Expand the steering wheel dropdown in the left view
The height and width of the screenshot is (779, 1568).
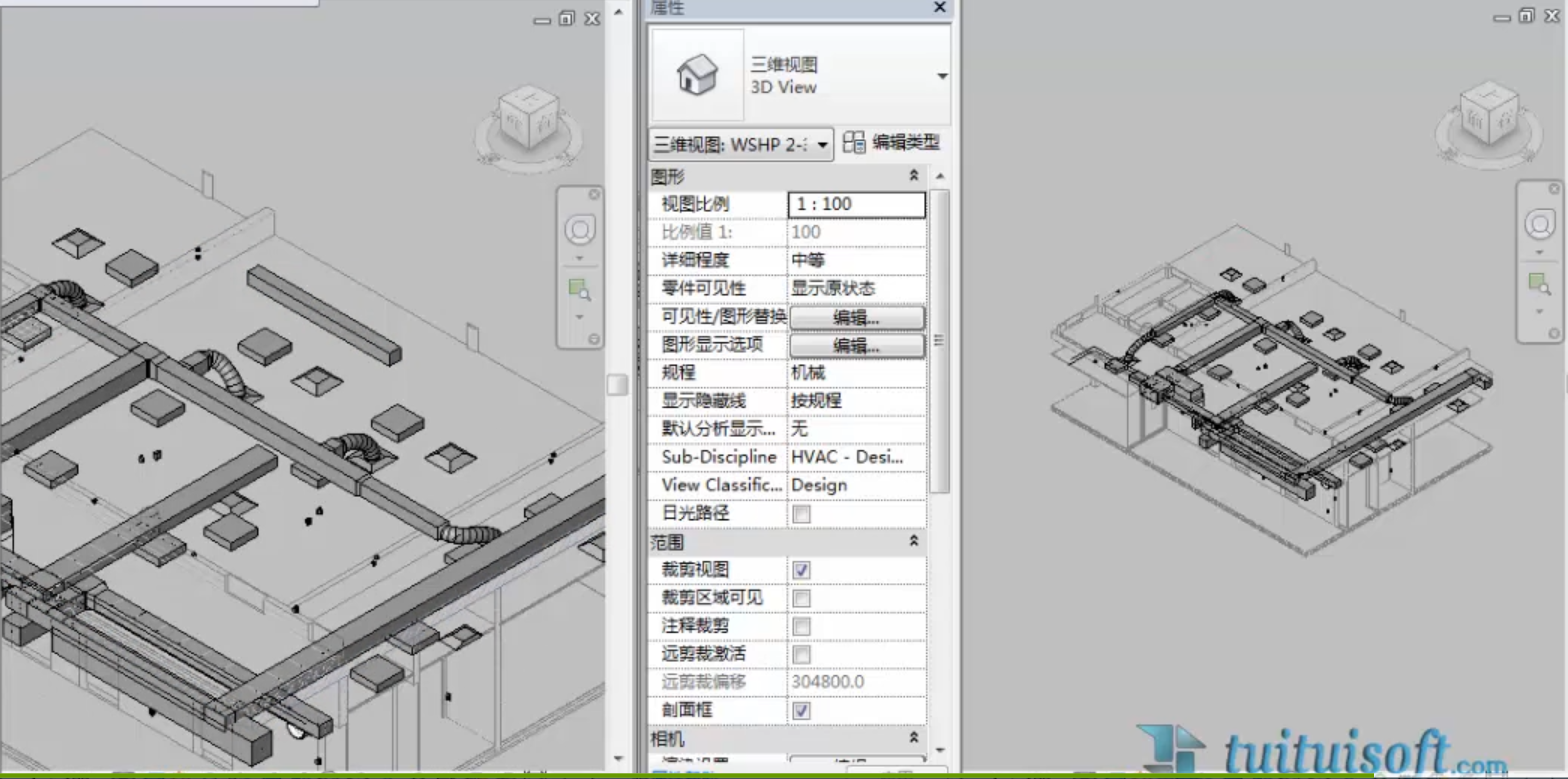579,258
